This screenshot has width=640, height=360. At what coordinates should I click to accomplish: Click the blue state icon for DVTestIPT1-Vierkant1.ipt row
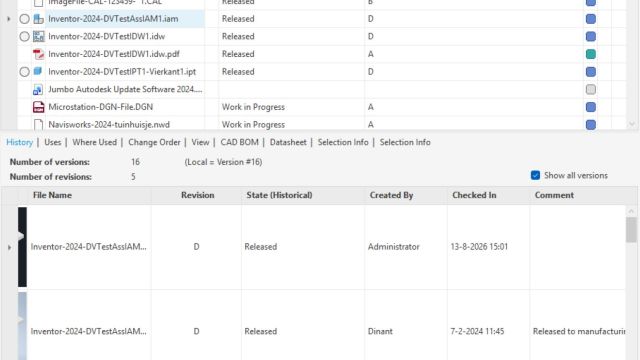pyautogui.click(x=591, y=72)
